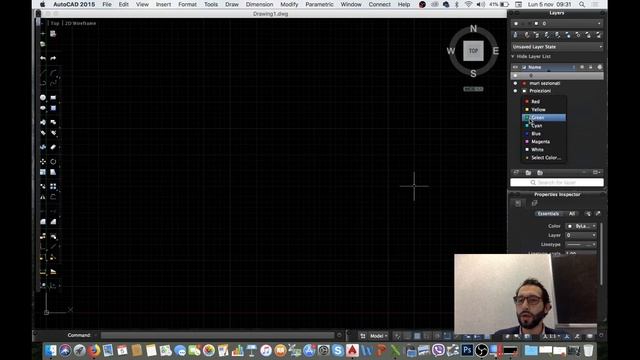Toggle visibility of layer 0
Screen dimensions: 640x360
click(x=515, y=76)
